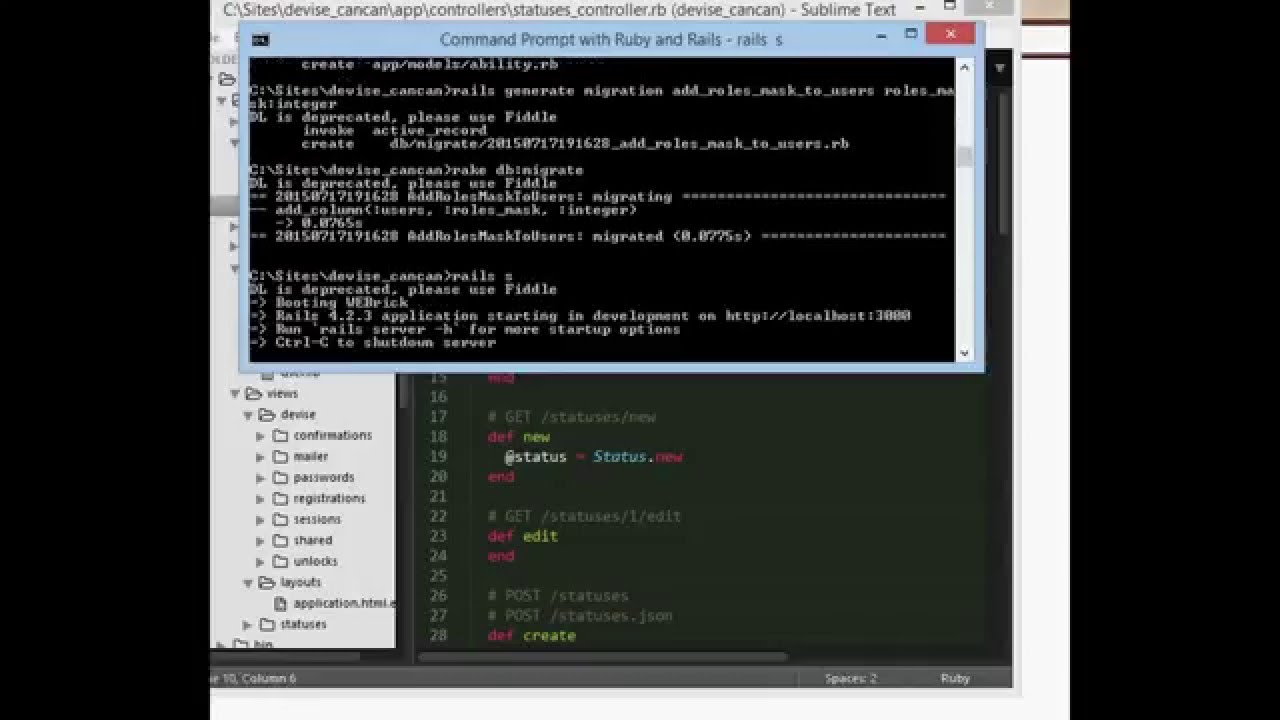
Task: Open the Spaces: 2 indentation menu
Action: [x=851, y=678]
